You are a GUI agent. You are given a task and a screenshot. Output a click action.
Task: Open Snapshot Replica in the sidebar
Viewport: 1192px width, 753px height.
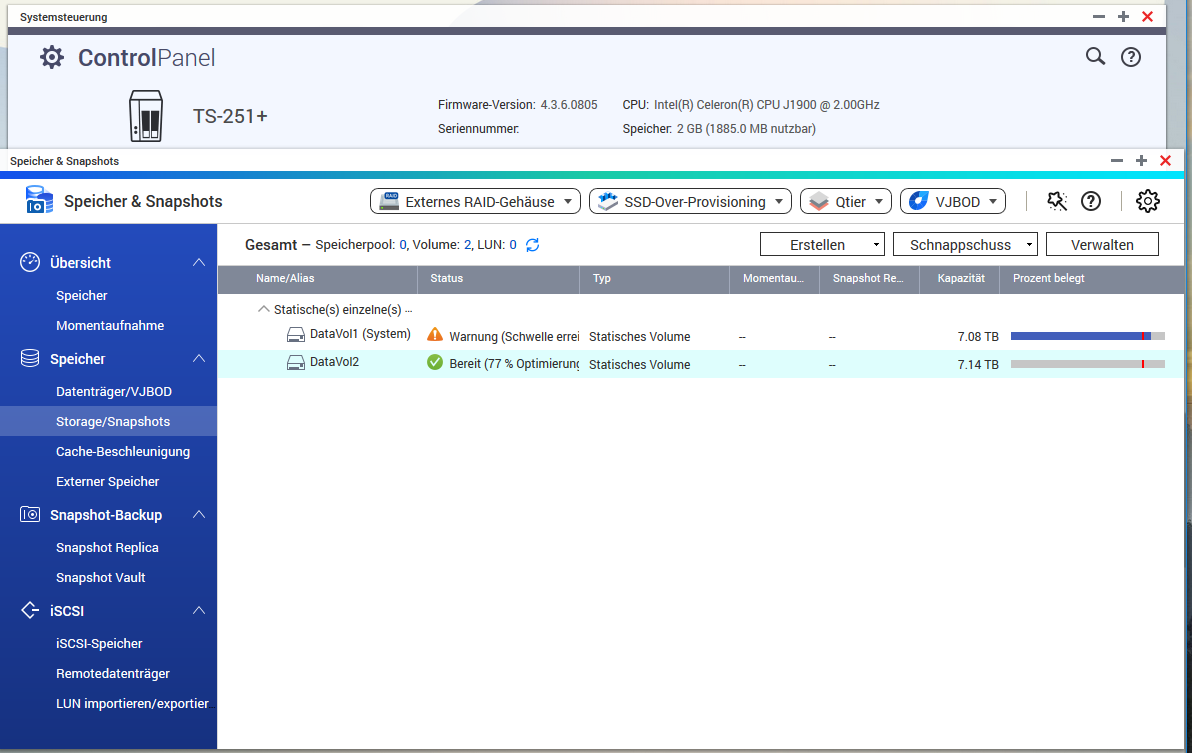[x=107, y=547]
